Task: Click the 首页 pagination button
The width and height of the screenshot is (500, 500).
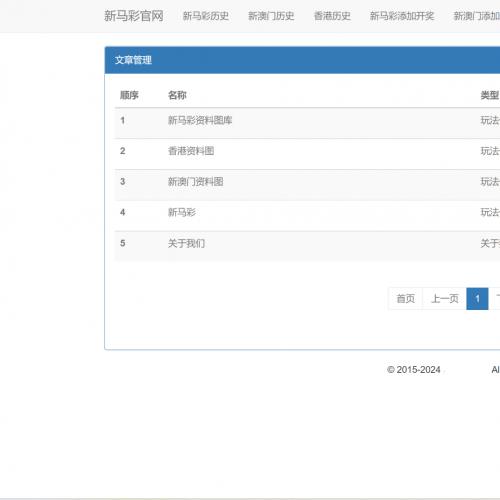Action: point(406,299)
